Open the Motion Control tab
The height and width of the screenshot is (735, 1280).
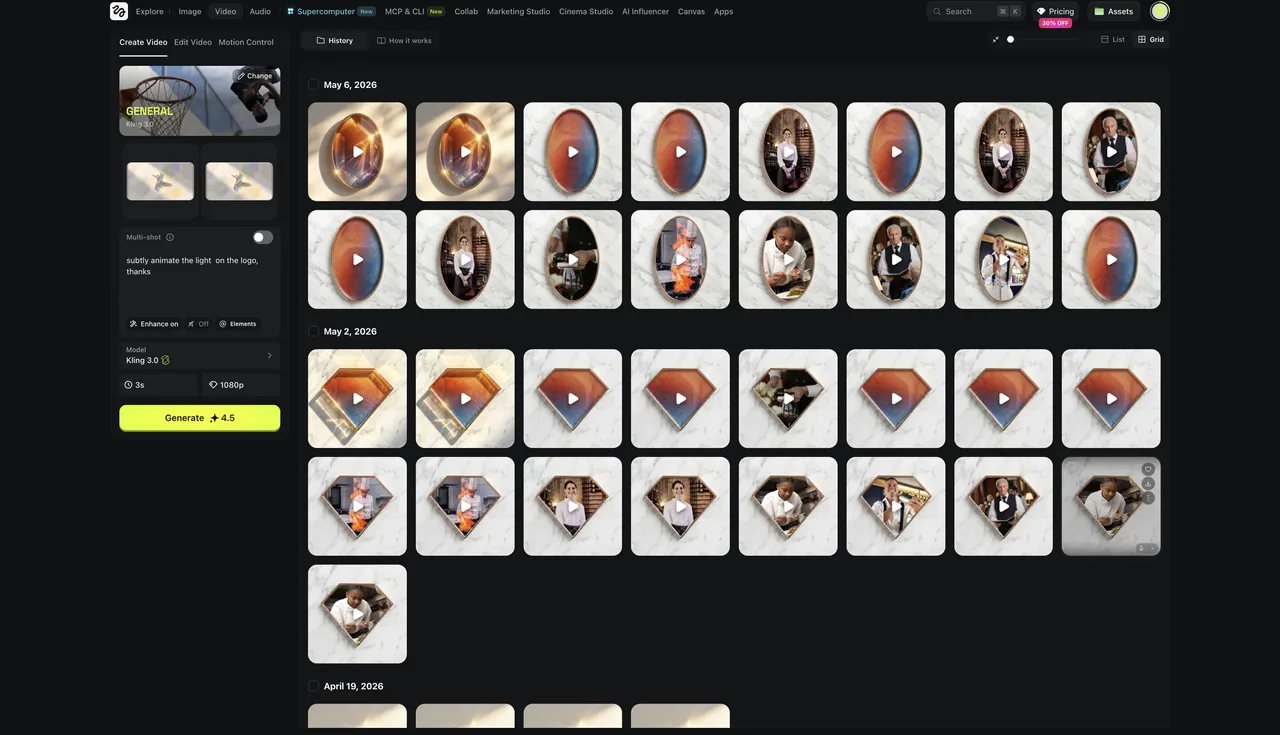246,42
